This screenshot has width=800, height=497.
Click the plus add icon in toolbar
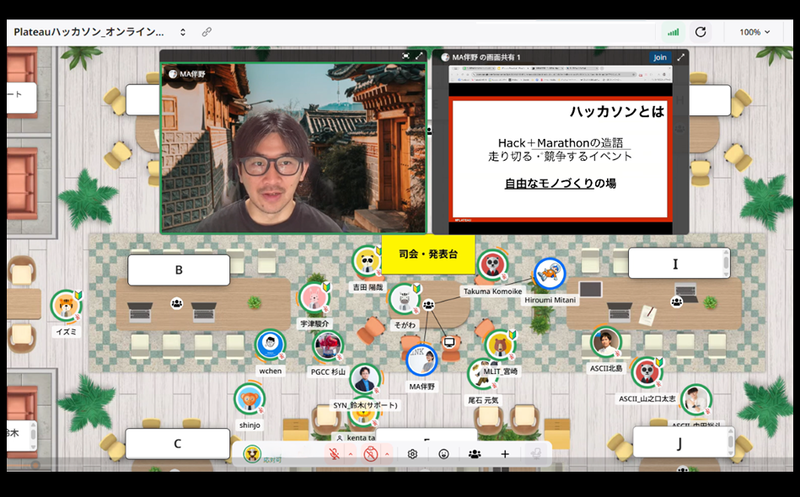(x=505, y=454)
